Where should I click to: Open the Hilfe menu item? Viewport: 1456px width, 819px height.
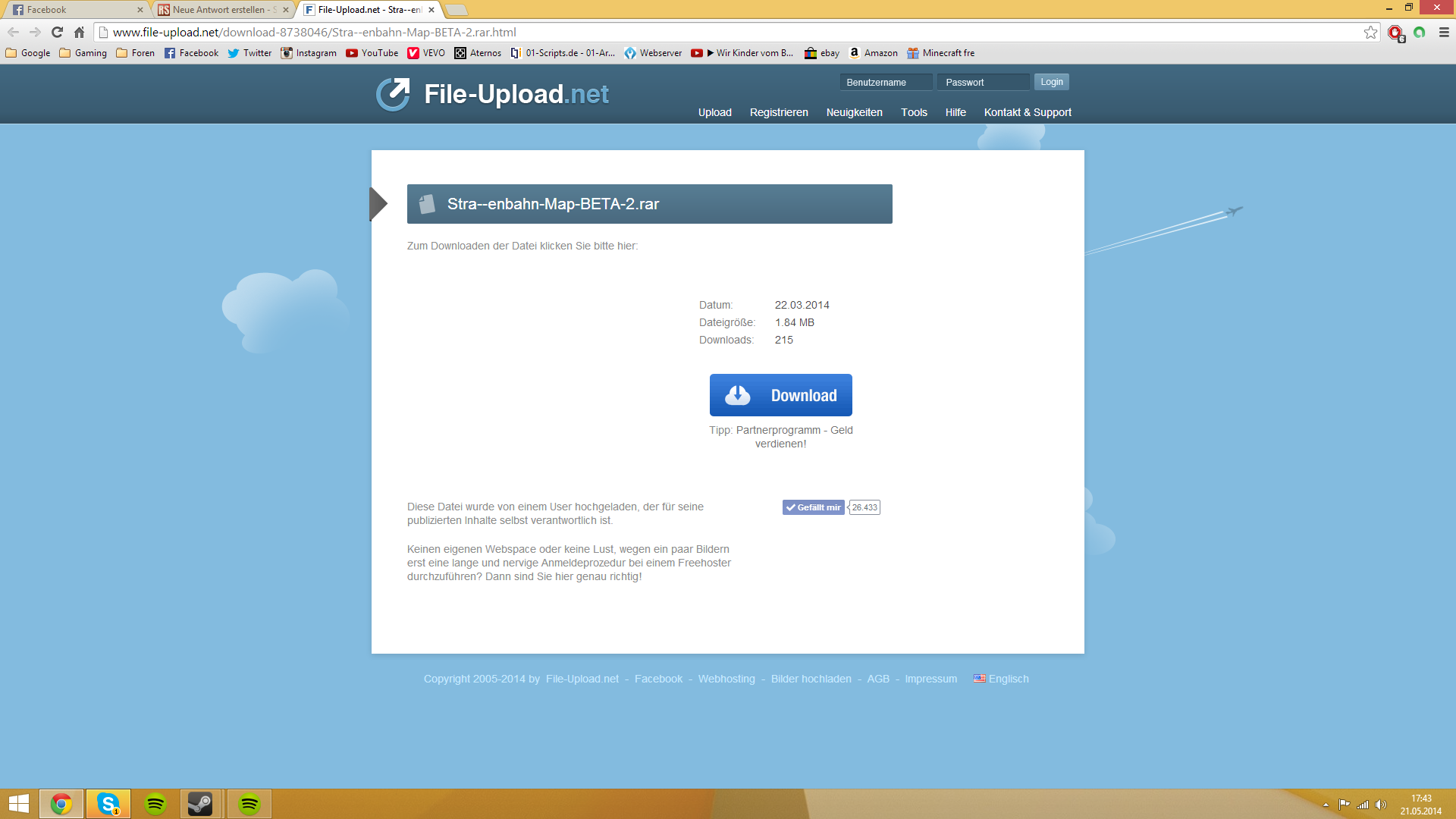(x=955, y=112)
